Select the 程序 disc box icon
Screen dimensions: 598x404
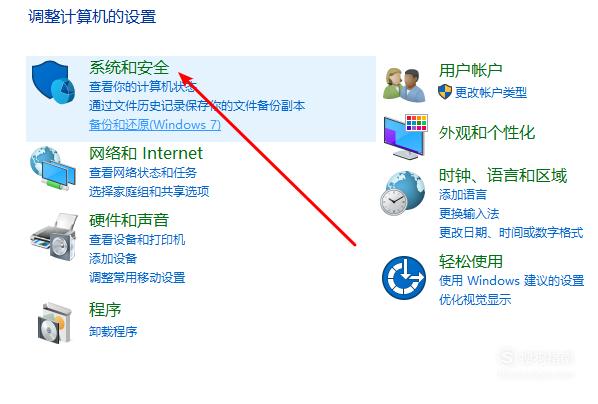coord(54,323)
